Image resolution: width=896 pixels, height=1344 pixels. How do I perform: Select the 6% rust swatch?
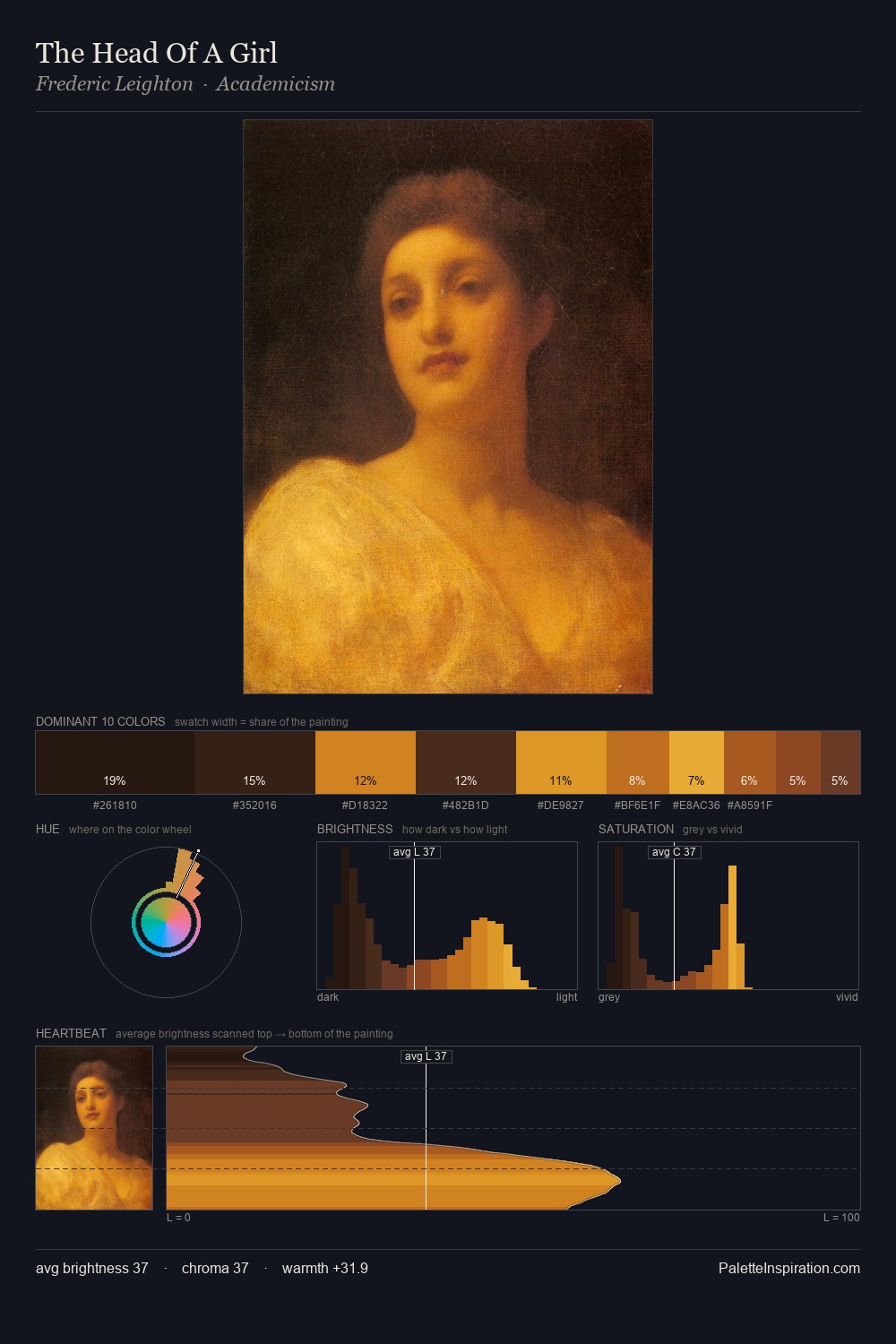coord(750,762)
